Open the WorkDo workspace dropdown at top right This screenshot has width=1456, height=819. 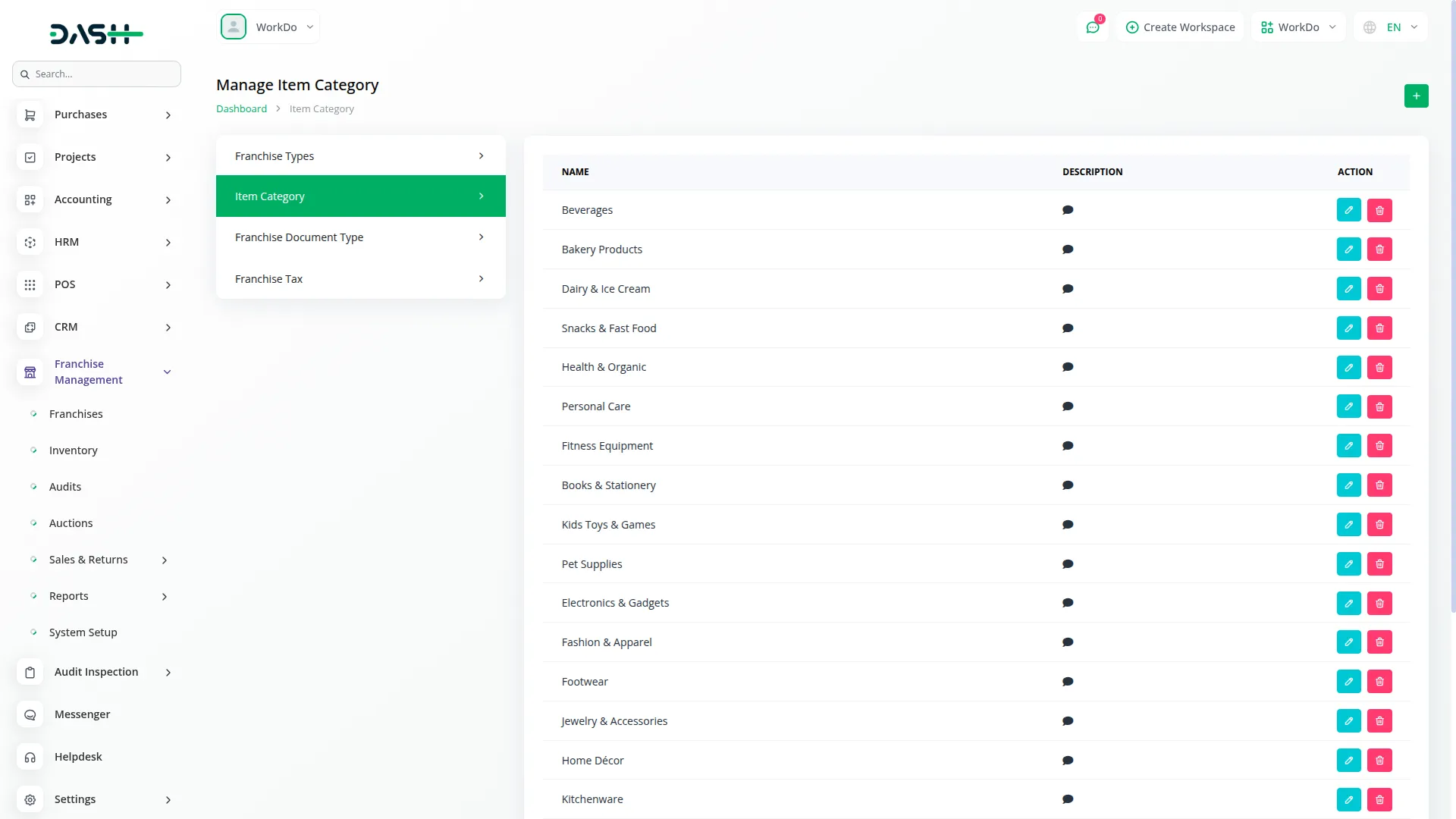tap(1298, 27)
